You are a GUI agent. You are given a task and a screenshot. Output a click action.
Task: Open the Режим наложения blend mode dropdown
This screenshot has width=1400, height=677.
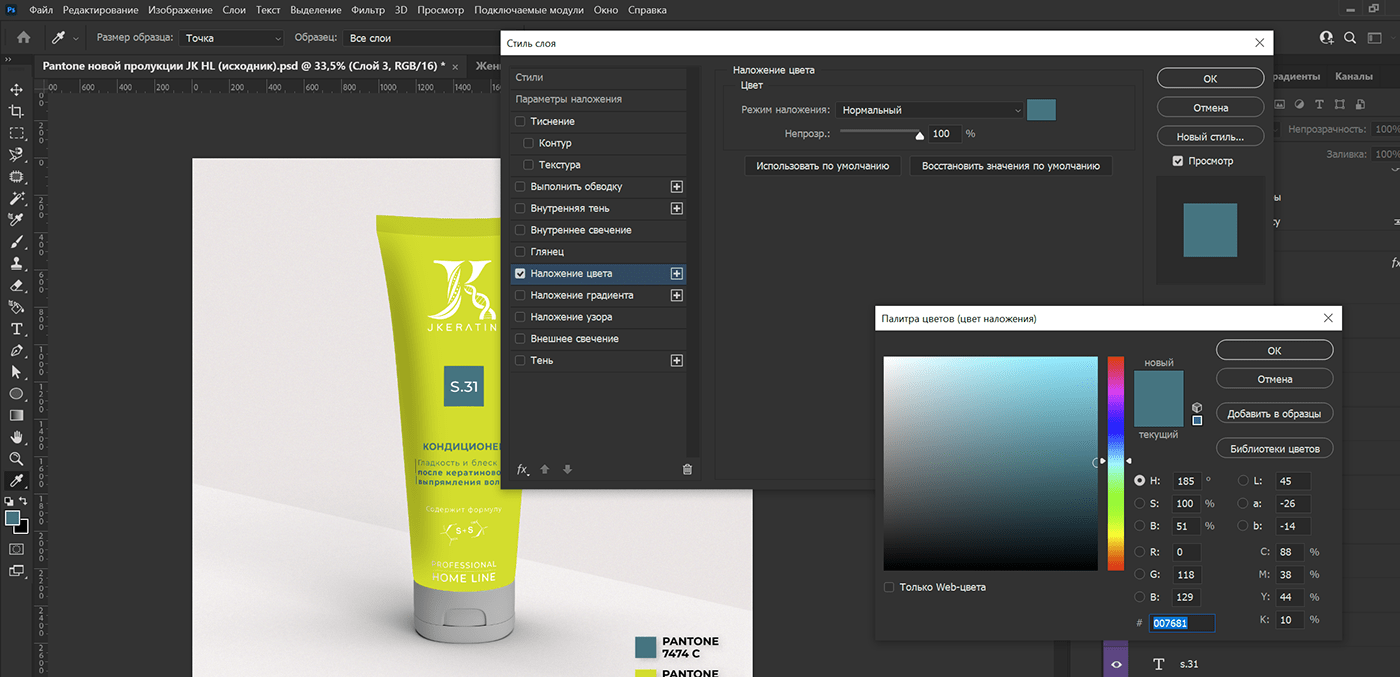pos(930,110)
